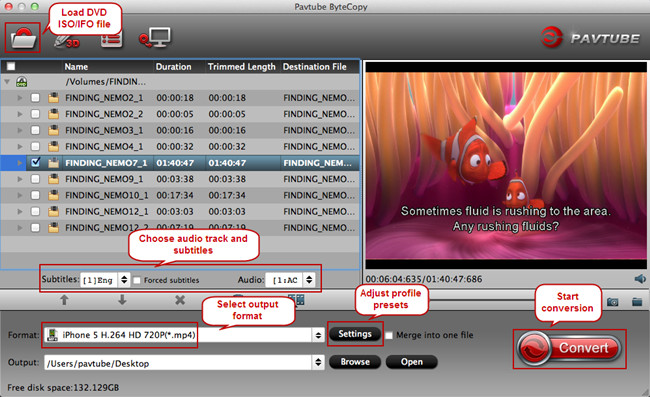Viewport: 650px width, 397px height.
Task: Check the FINDING_NEMO3_1 checkbox
Action: pos(35,130)
